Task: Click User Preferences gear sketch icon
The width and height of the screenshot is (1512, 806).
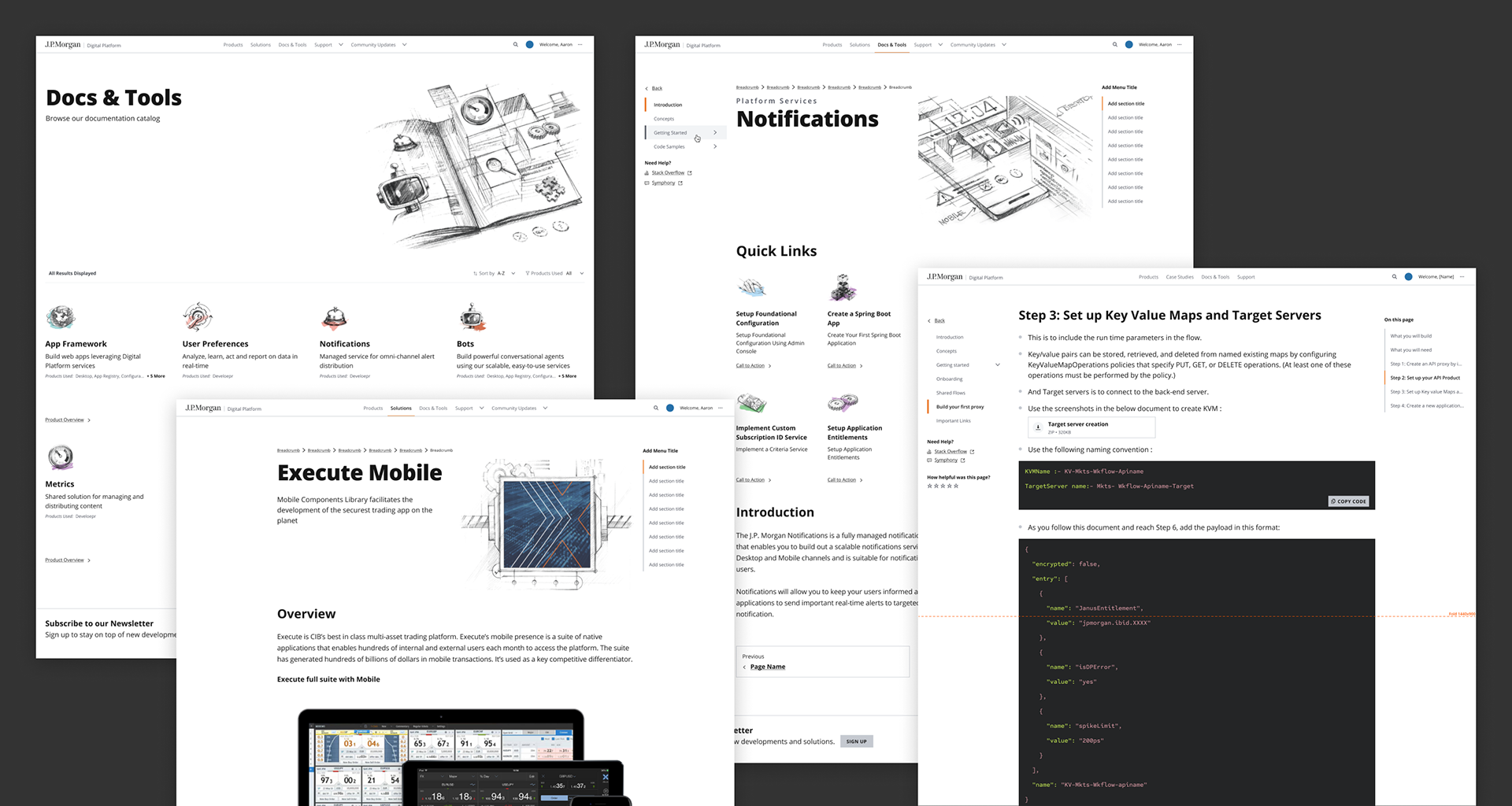Action: click(198, 316)
